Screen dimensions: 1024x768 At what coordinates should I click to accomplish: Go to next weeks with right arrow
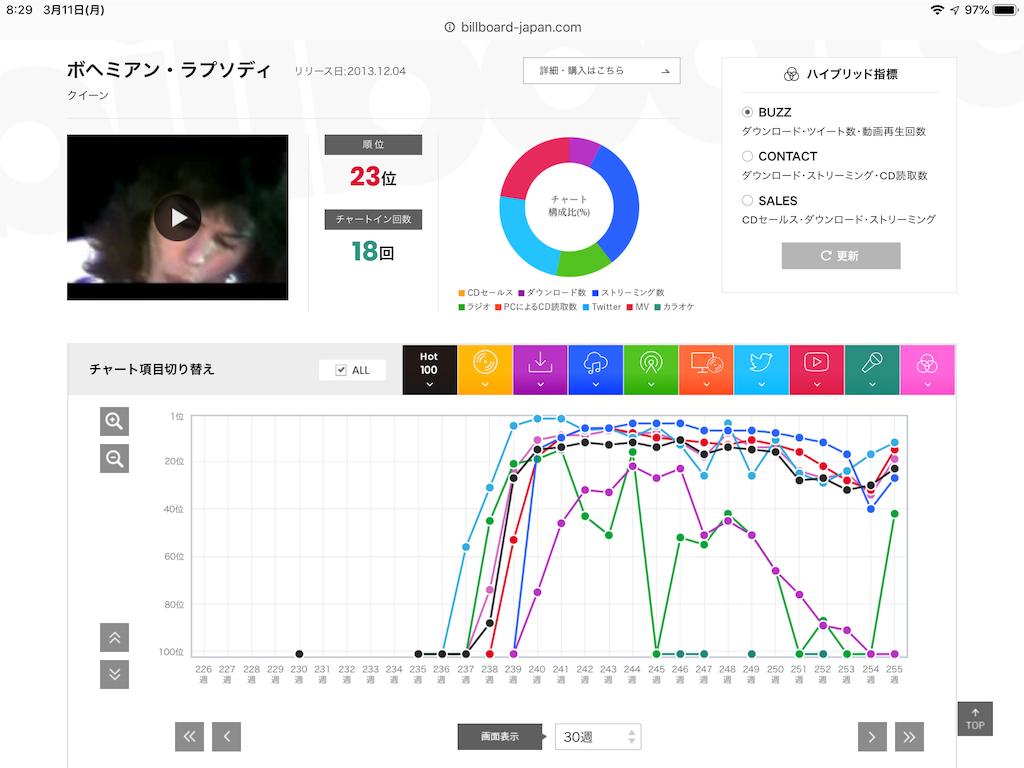872,737
